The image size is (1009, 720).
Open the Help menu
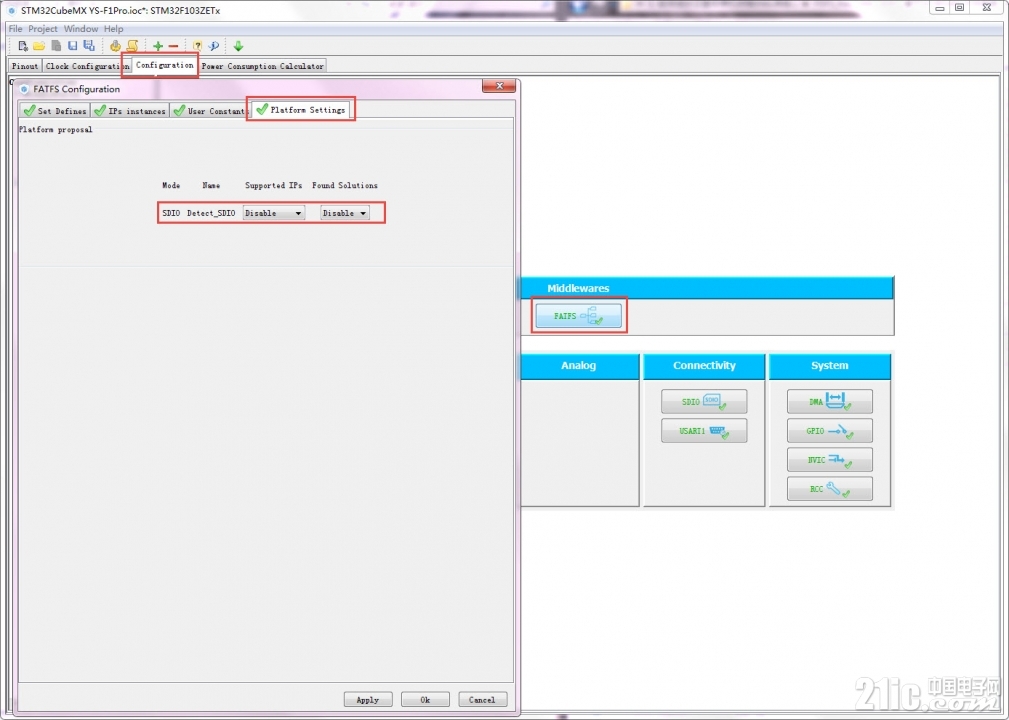113,29
